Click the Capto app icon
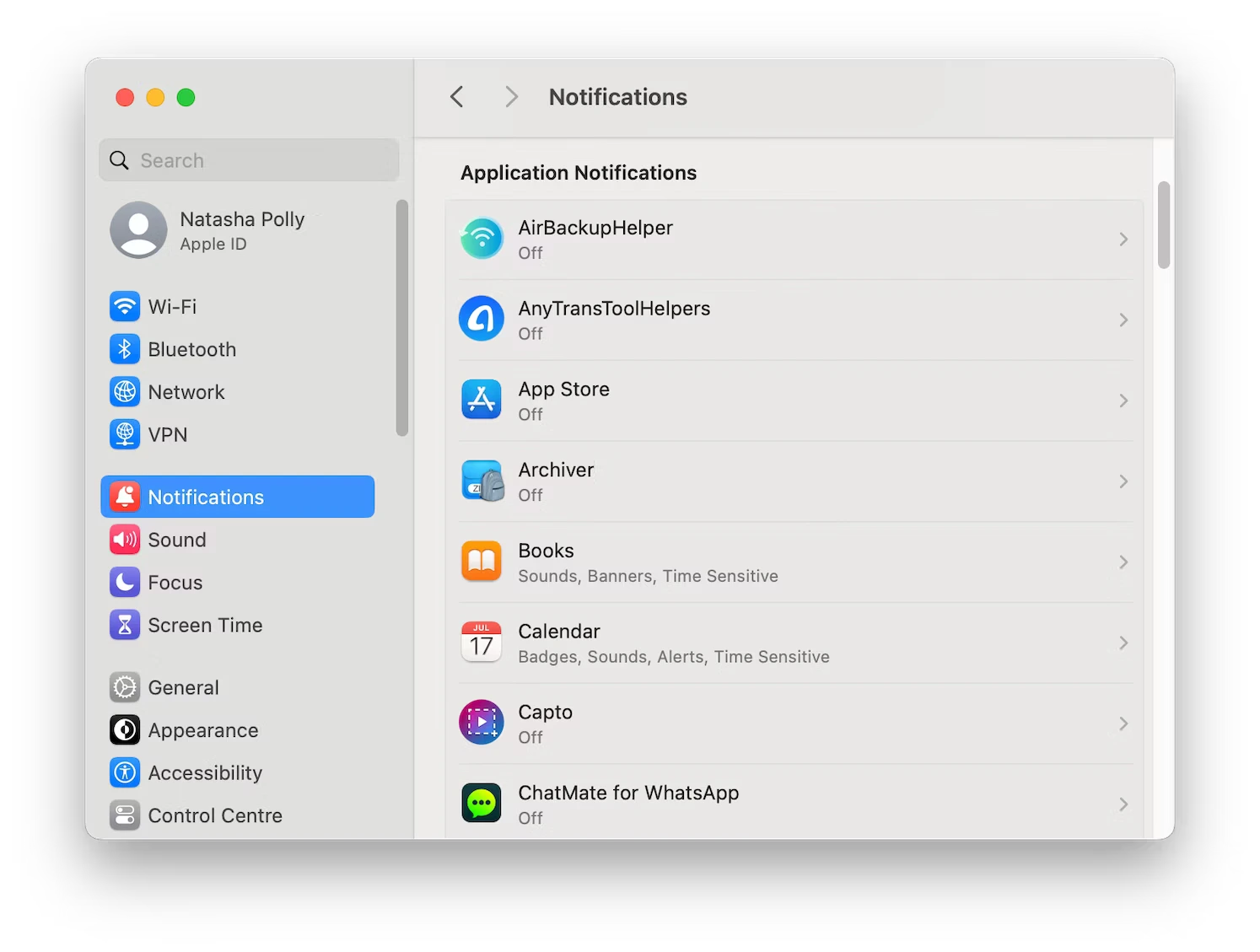 click(x=482, y=723)
